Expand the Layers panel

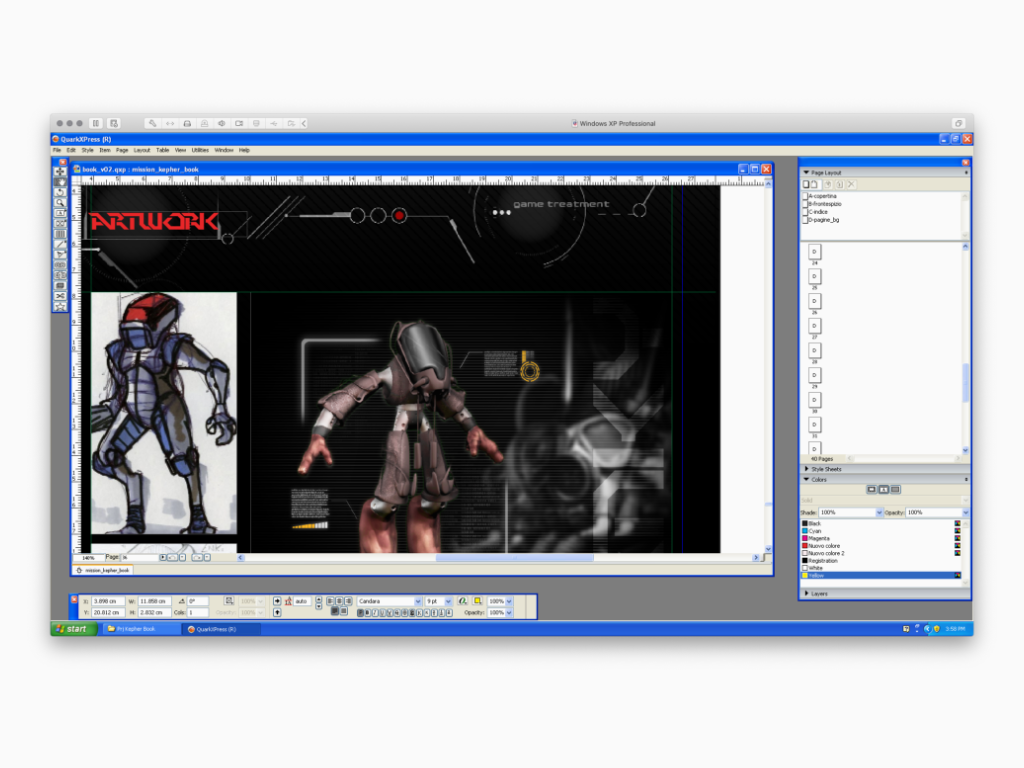point(807,594)
